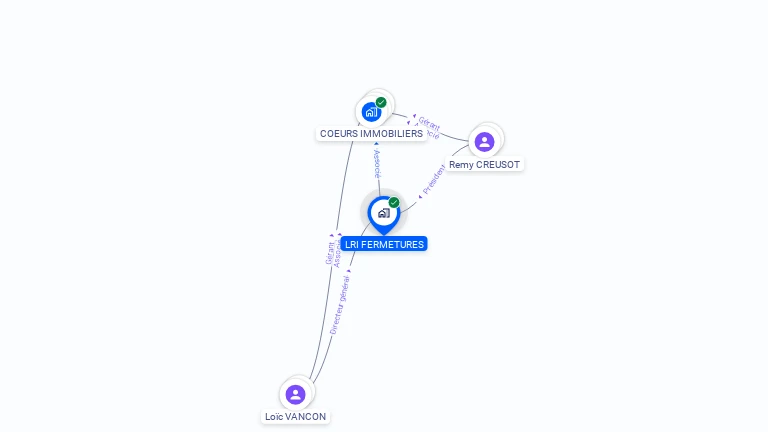Select the Loïc VANCON name label

coord(295,416)
